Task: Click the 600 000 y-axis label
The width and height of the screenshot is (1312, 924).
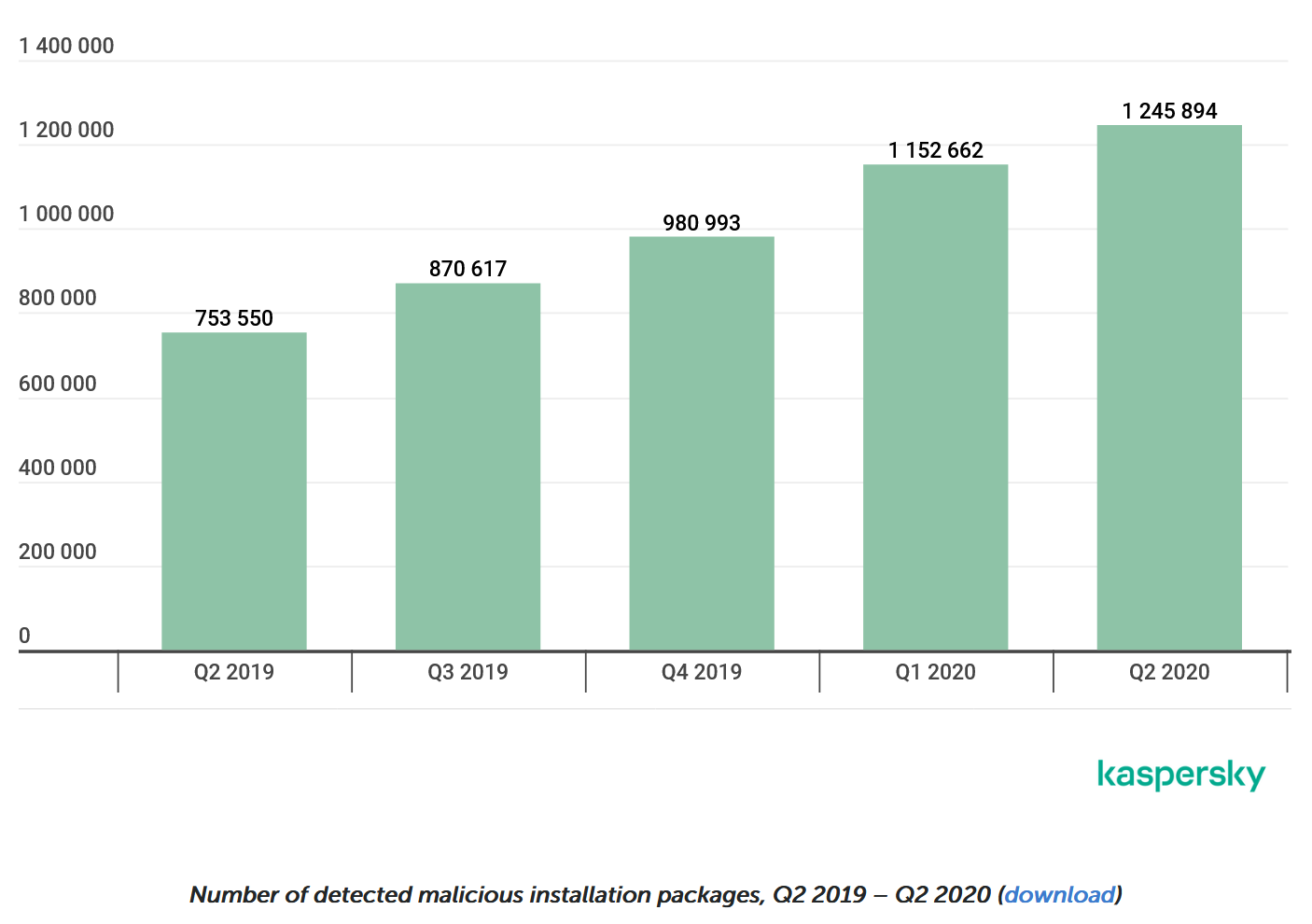Action: 58,384
